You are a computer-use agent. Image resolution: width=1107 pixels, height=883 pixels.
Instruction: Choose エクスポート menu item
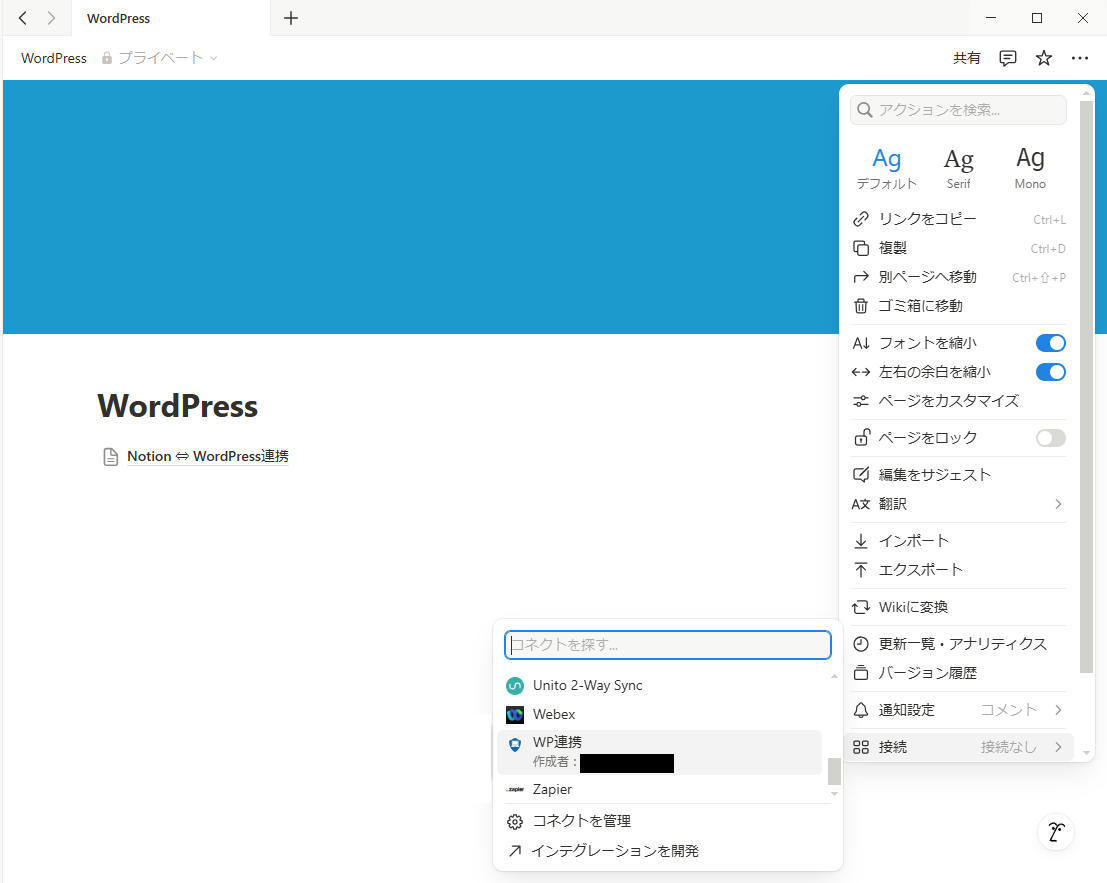tap(920, 570)
